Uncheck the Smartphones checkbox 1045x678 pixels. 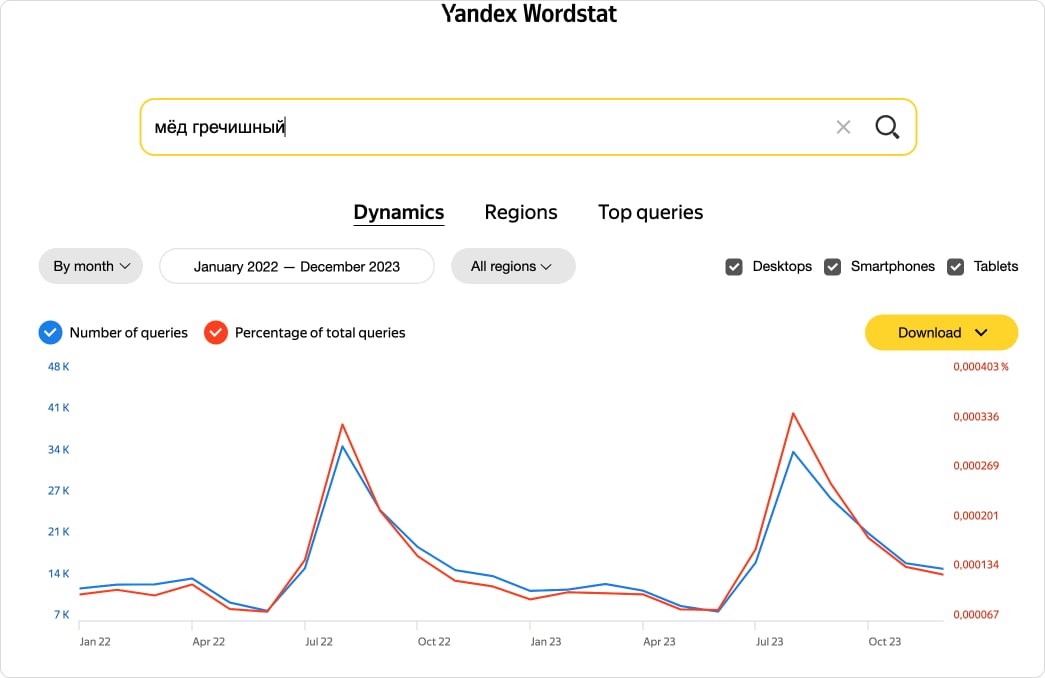(832, 267)
